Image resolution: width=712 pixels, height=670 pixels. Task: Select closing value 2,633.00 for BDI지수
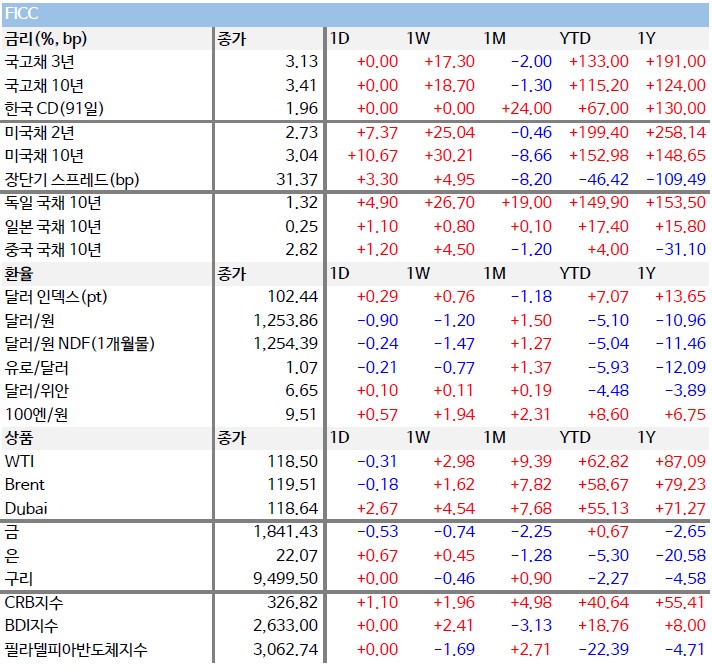click(x=286, y=626)
